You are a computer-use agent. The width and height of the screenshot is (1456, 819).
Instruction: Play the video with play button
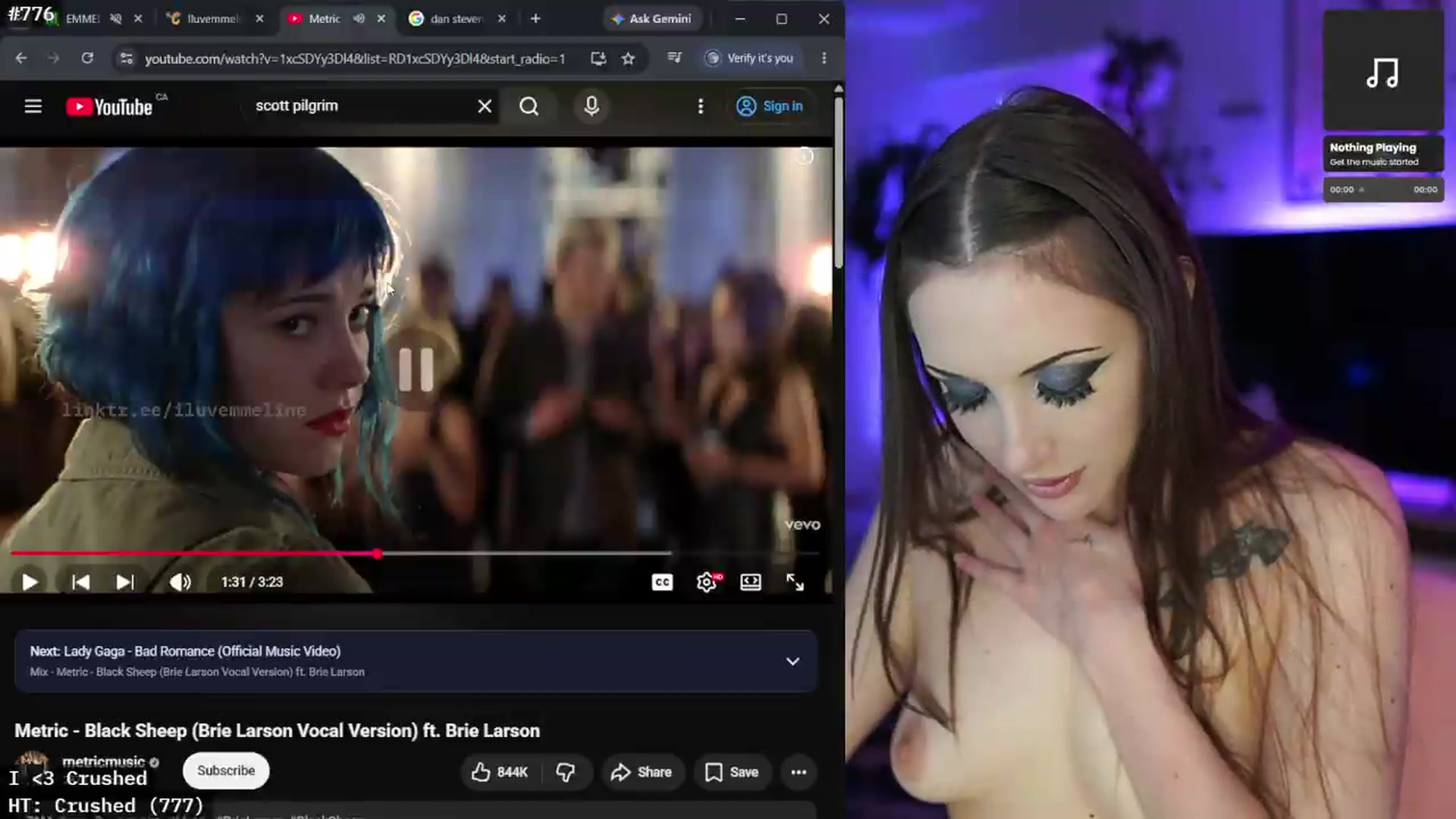[x=30, y=582]
